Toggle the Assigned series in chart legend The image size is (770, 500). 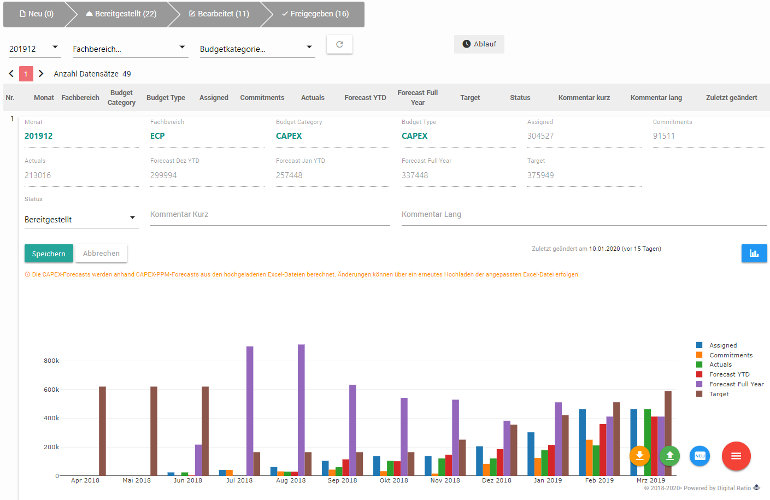pyautogui.click(x=722, y=345)
